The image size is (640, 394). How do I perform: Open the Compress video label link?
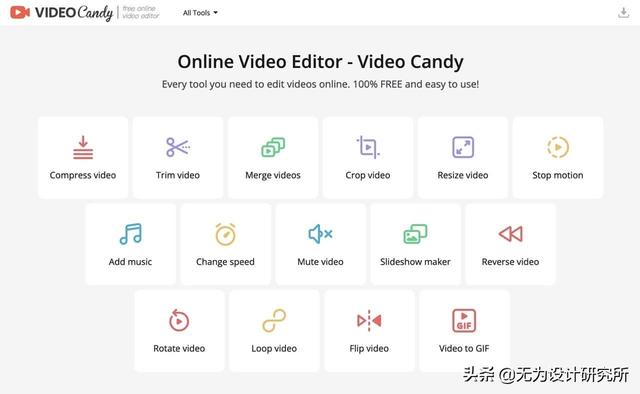83,175
